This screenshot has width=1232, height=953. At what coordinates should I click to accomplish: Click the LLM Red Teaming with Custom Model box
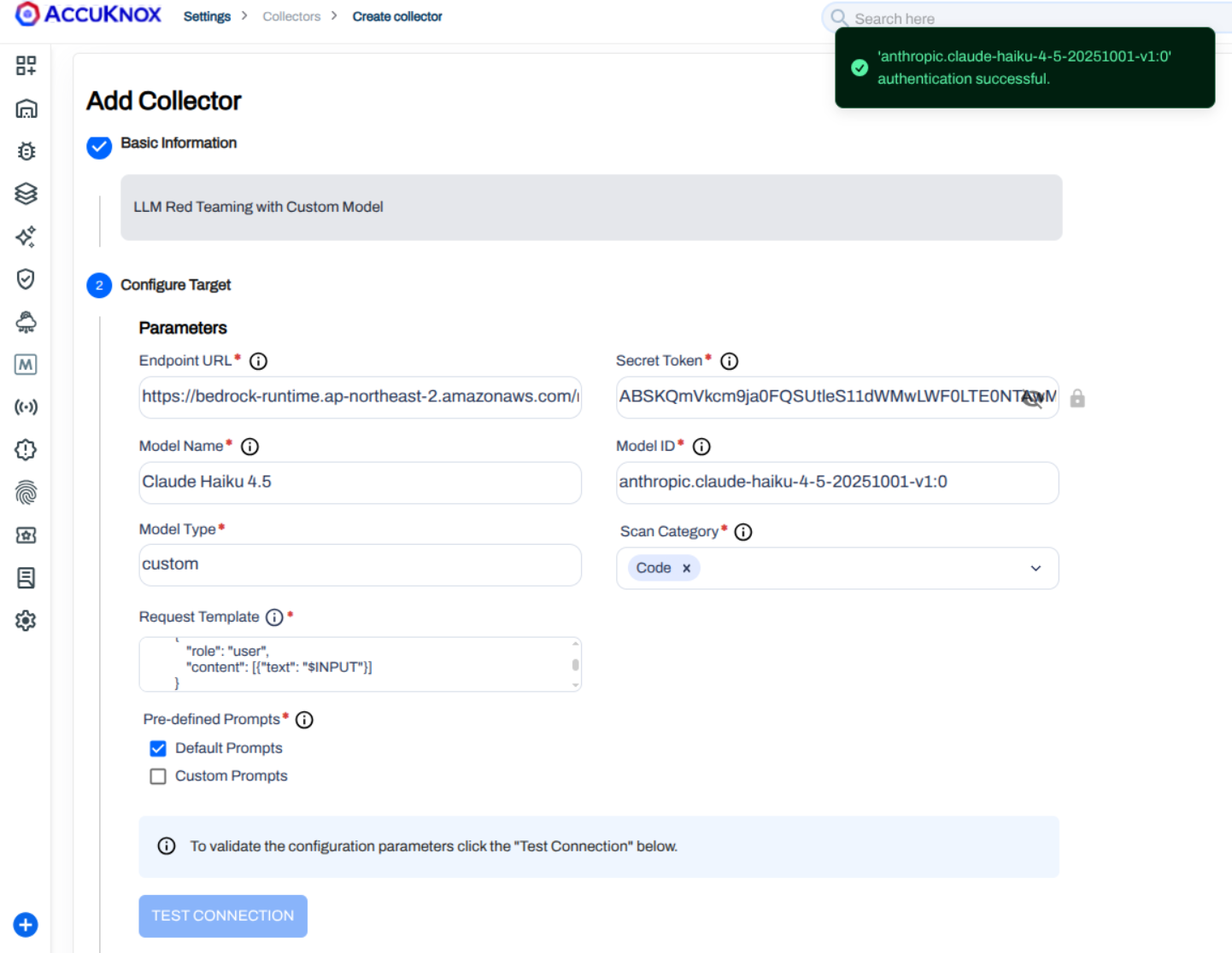click(591, 208)
